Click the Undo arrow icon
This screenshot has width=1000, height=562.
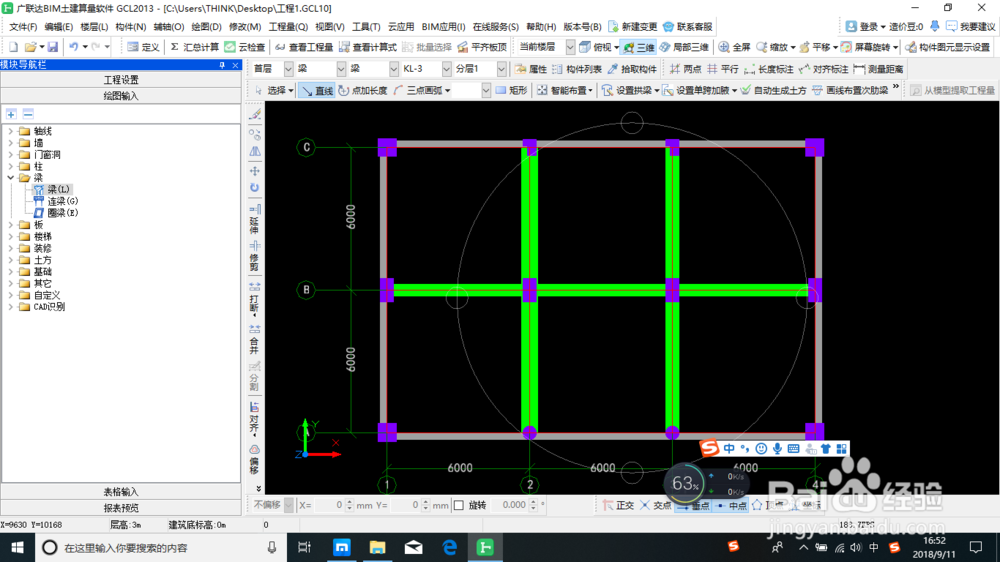click(74, 47)
